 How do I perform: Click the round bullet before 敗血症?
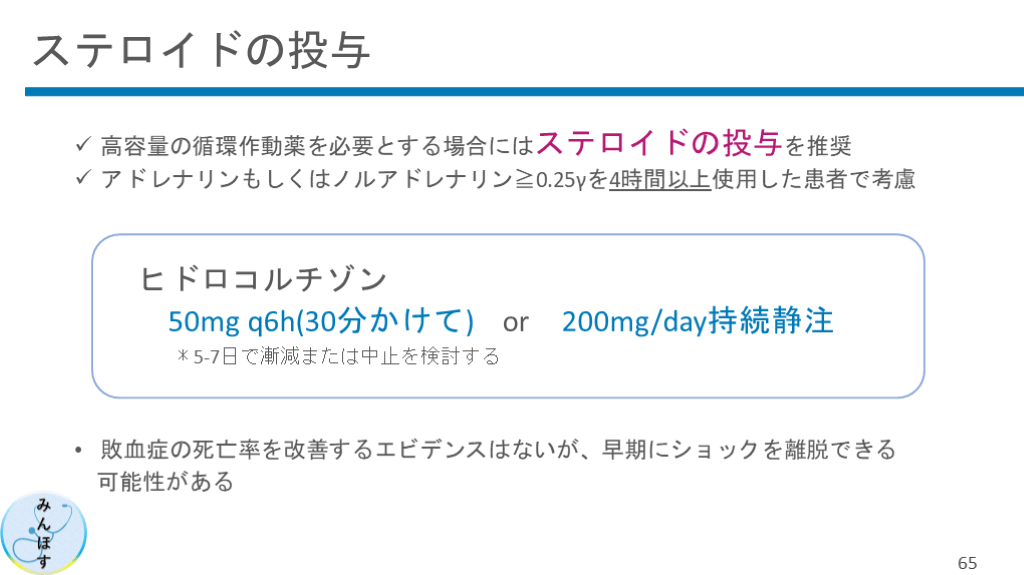pyautogui.click(x=78, y=451)
